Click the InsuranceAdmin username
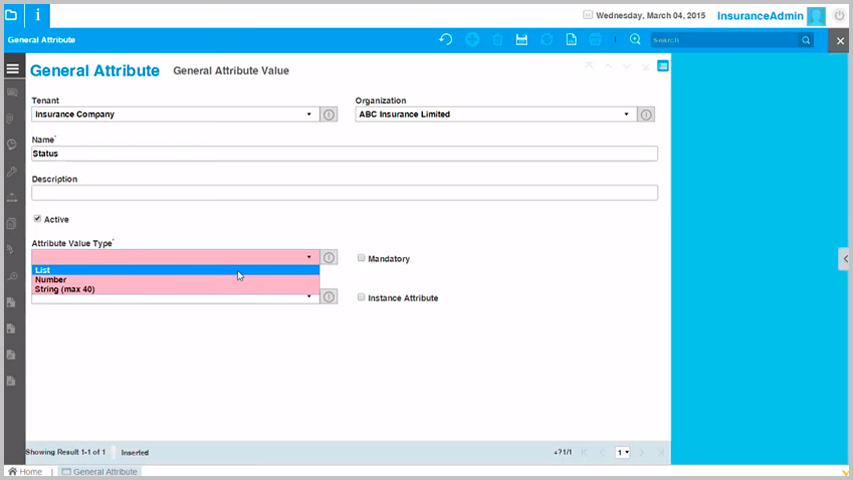Image resolution: width=853 pixels, height=480 pixels. (760, 16)
